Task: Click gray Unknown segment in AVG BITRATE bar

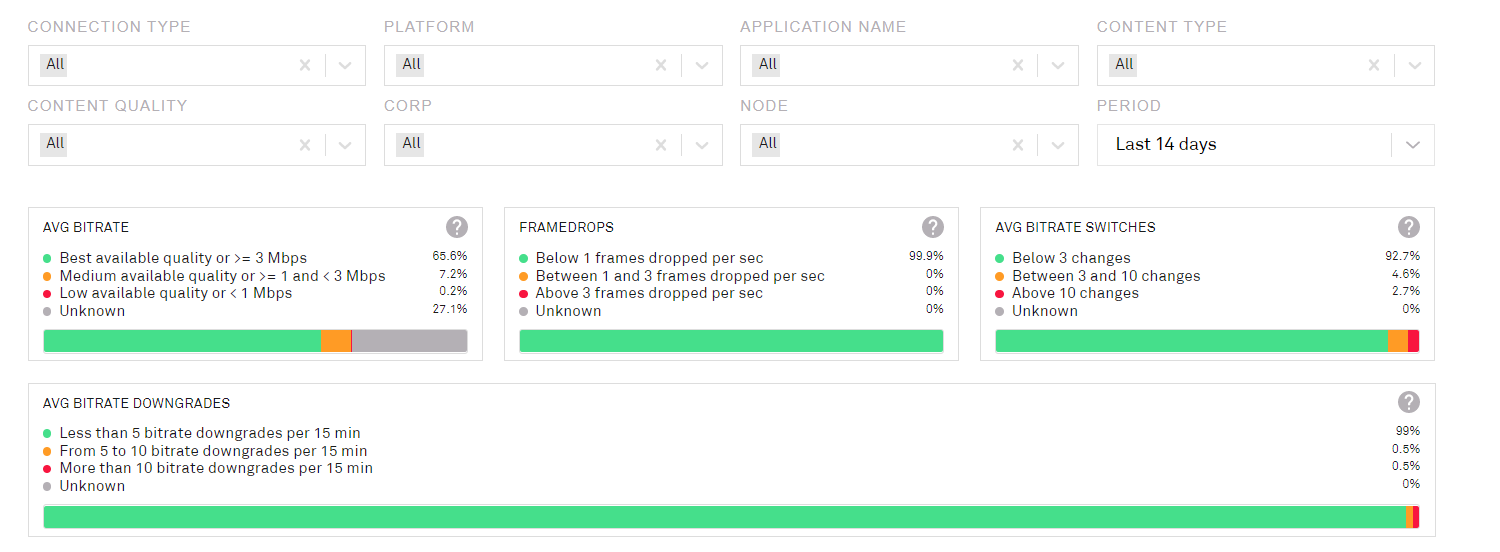Action: coord(409,341)
